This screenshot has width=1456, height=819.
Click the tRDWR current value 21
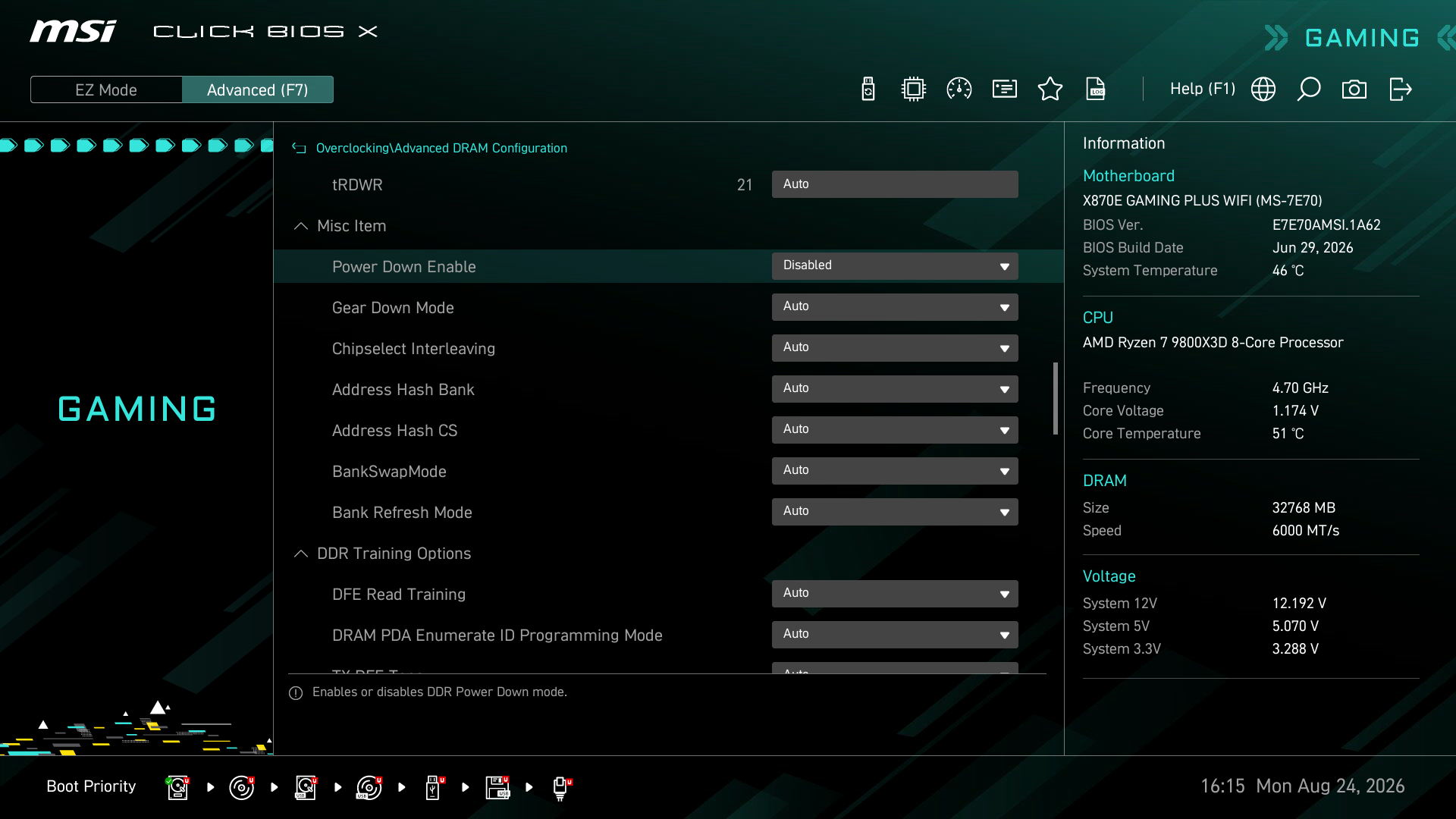pyautogui.click(x=745, y=185)
